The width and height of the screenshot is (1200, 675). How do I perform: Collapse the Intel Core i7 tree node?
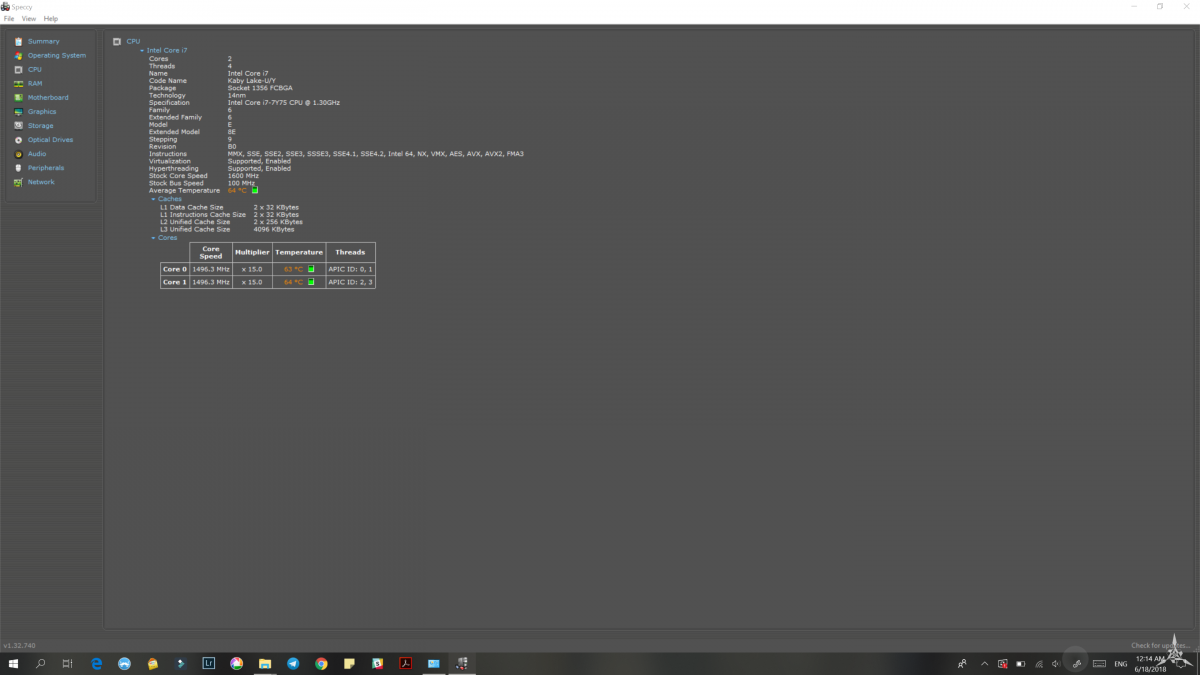coord(142,50)
